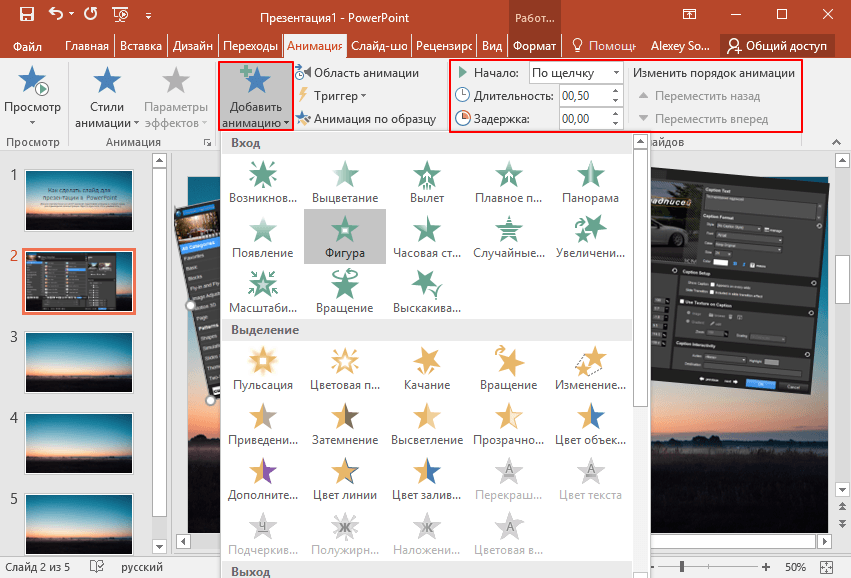Screen dimensions: 851x578
Task: Expand the Триггер dropdown menu
Action: [333, 96]
